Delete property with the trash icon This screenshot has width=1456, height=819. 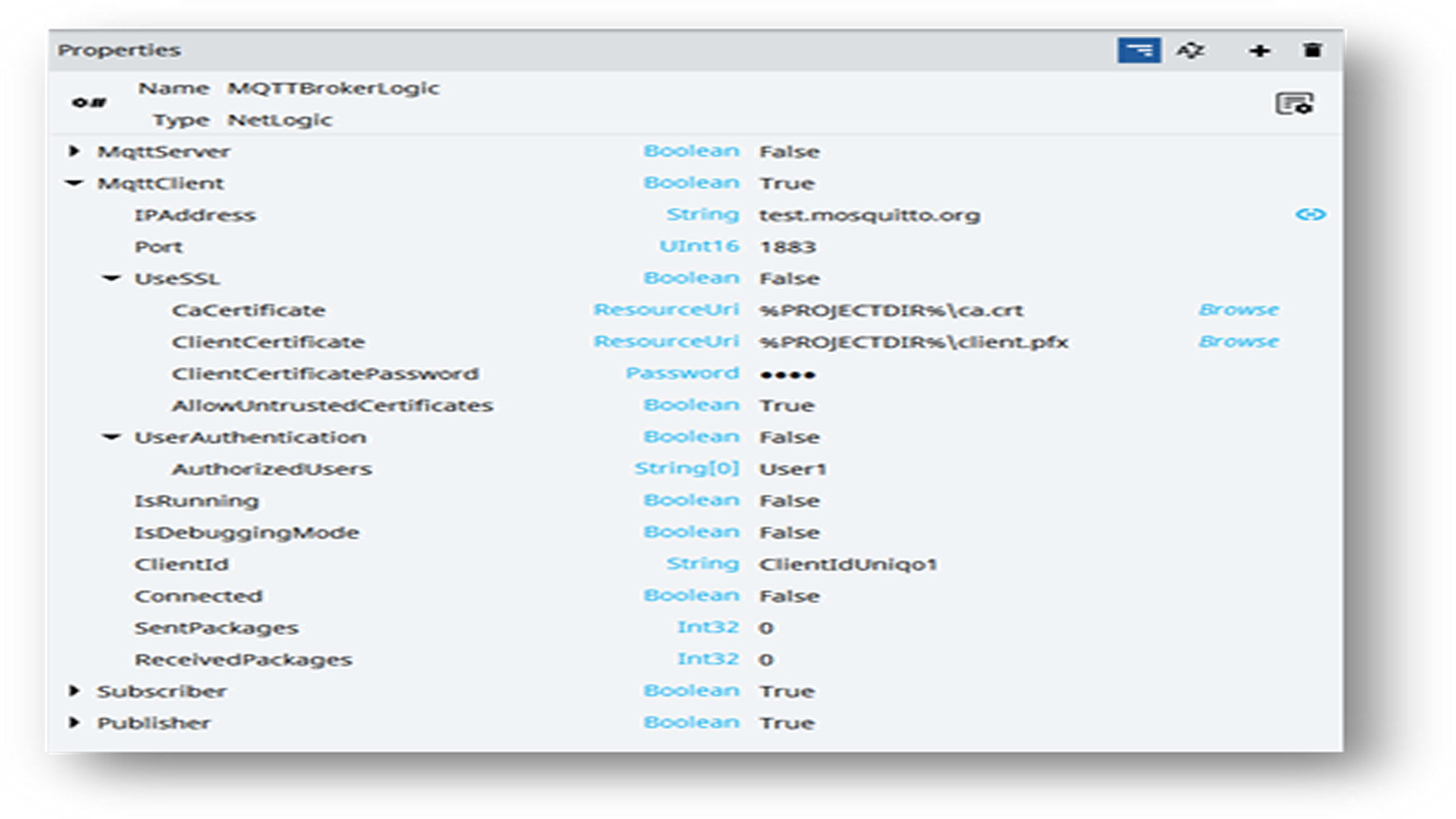tap(1312, 50)
